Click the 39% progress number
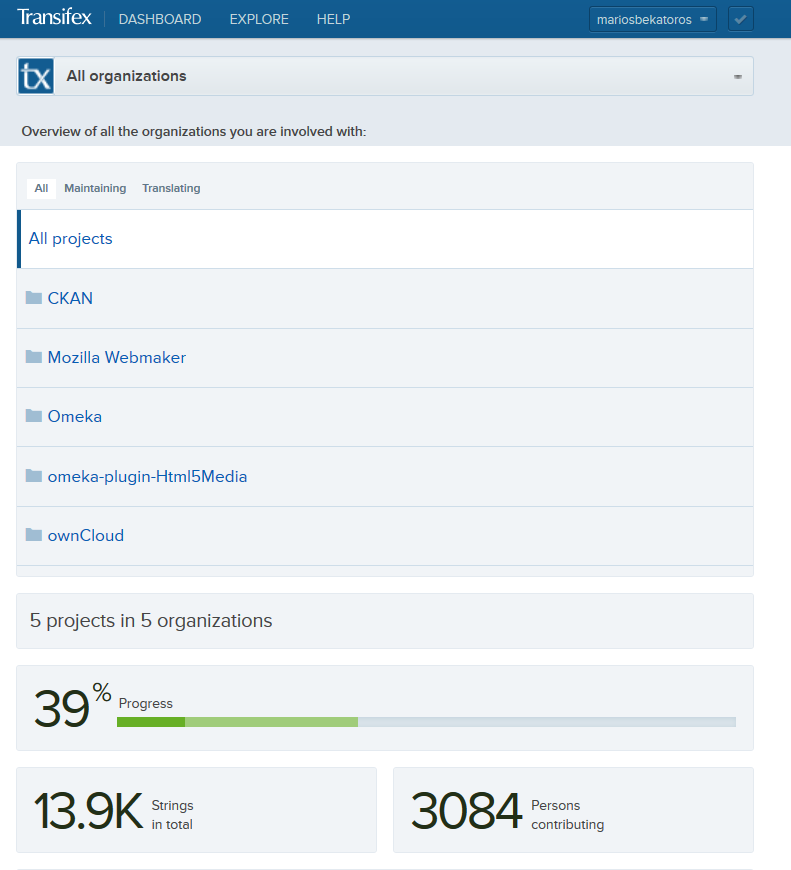This screenshot has height=870, width=791. (x=72, y=706)
